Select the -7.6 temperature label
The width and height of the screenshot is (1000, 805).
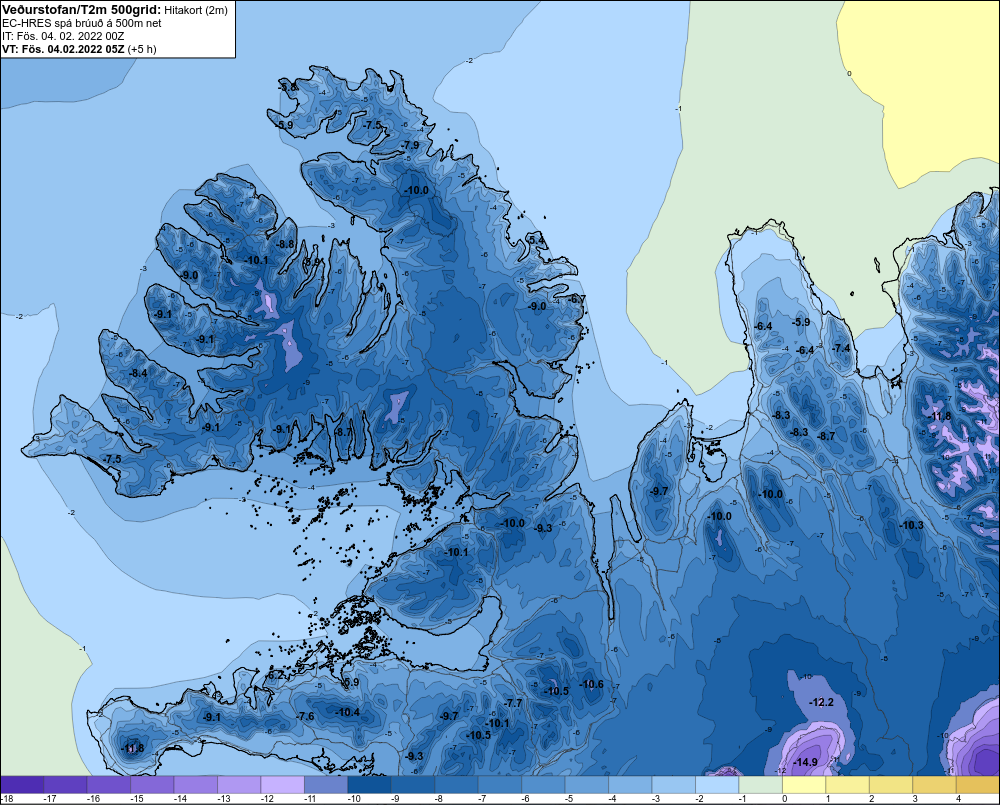(305, 716)
